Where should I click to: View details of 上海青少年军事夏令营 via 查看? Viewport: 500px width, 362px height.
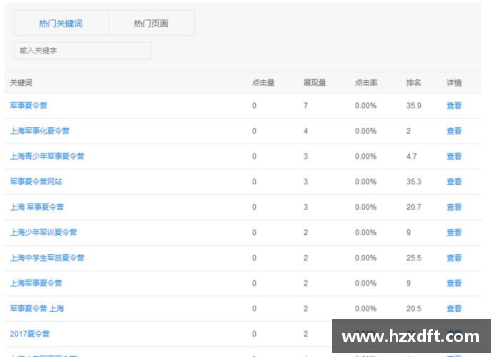[x=454, y=156]
